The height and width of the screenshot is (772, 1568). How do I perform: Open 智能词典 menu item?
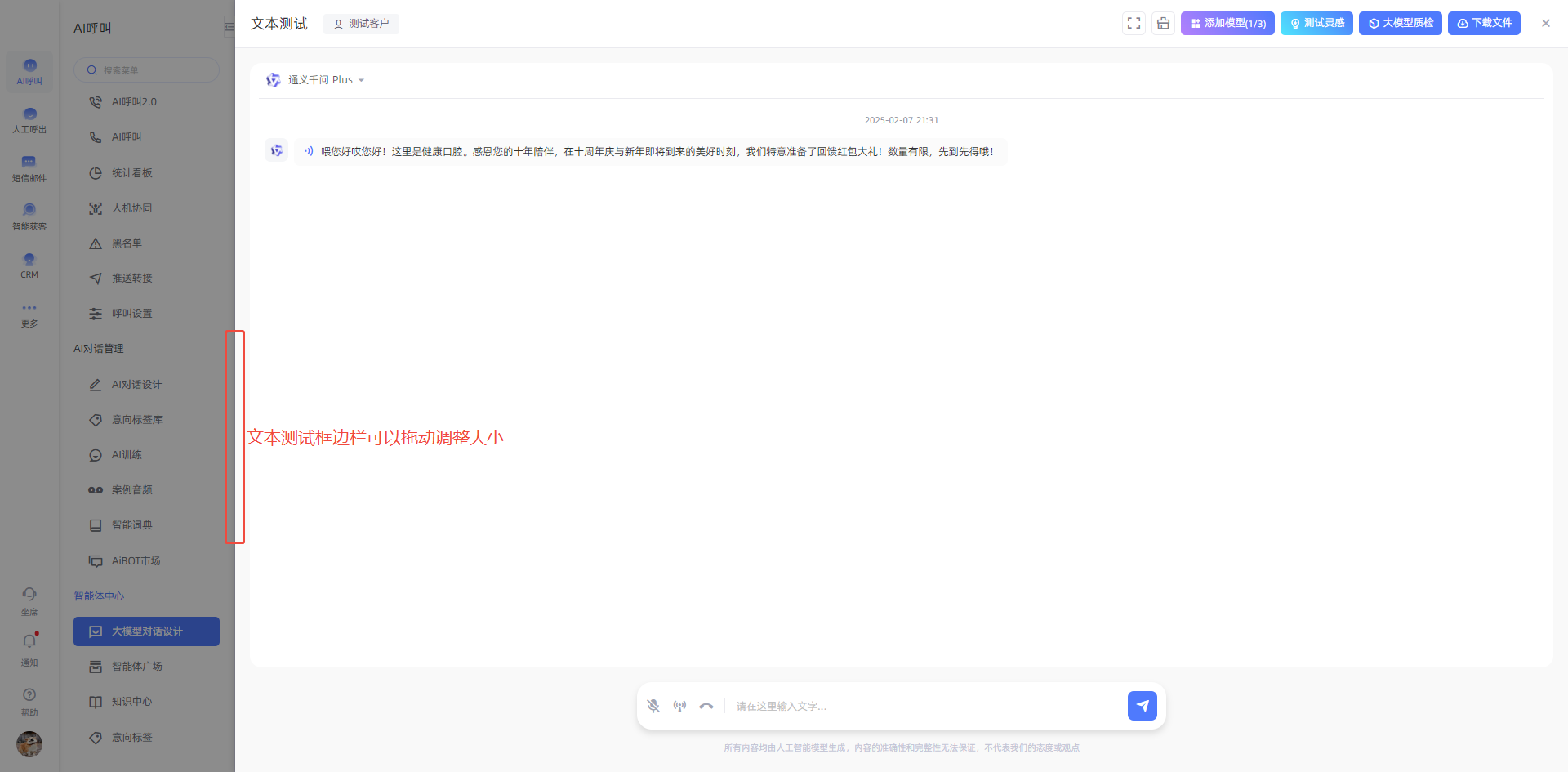pyautogui.click(x=146, y=525)
